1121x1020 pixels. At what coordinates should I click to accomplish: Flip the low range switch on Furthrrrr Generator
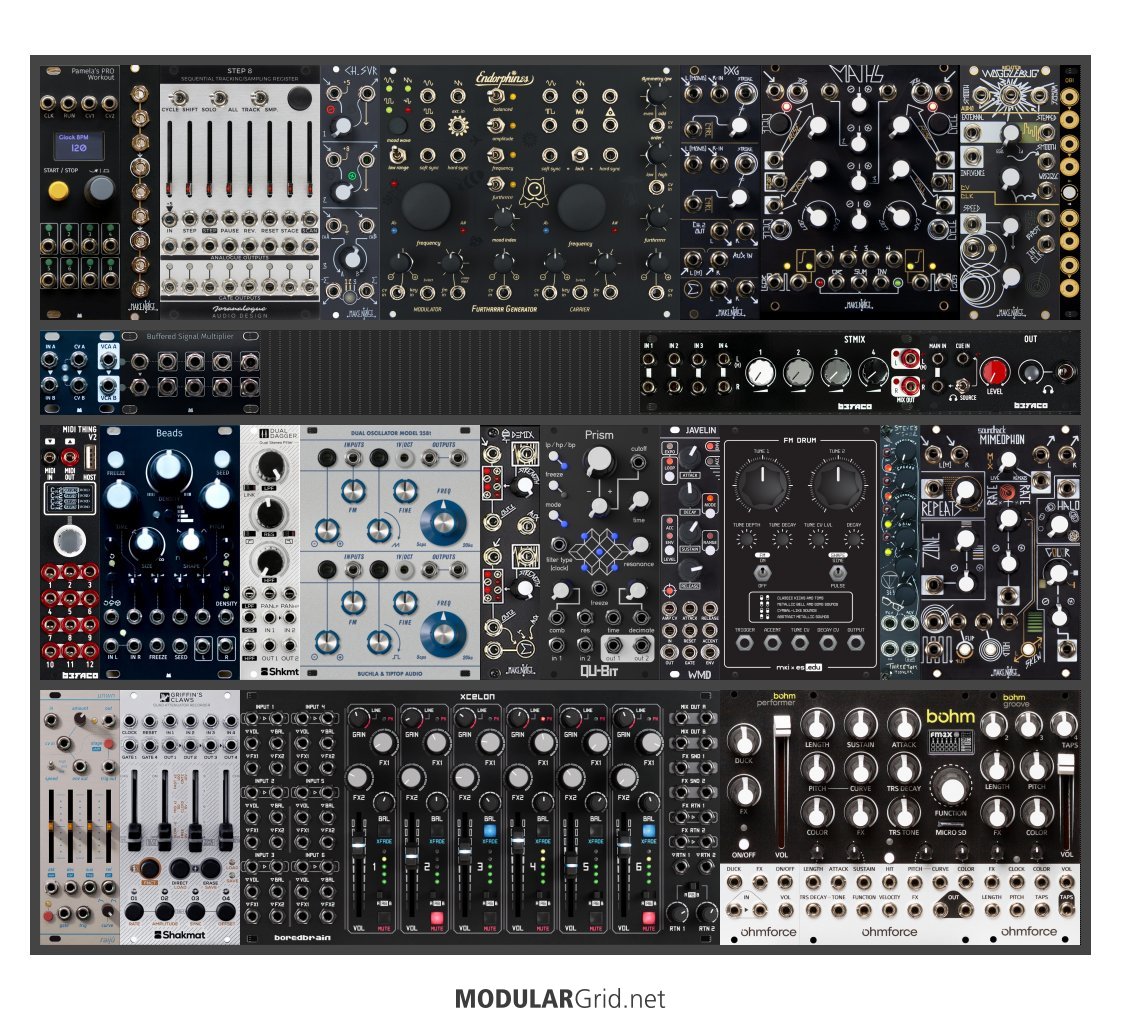397,154
